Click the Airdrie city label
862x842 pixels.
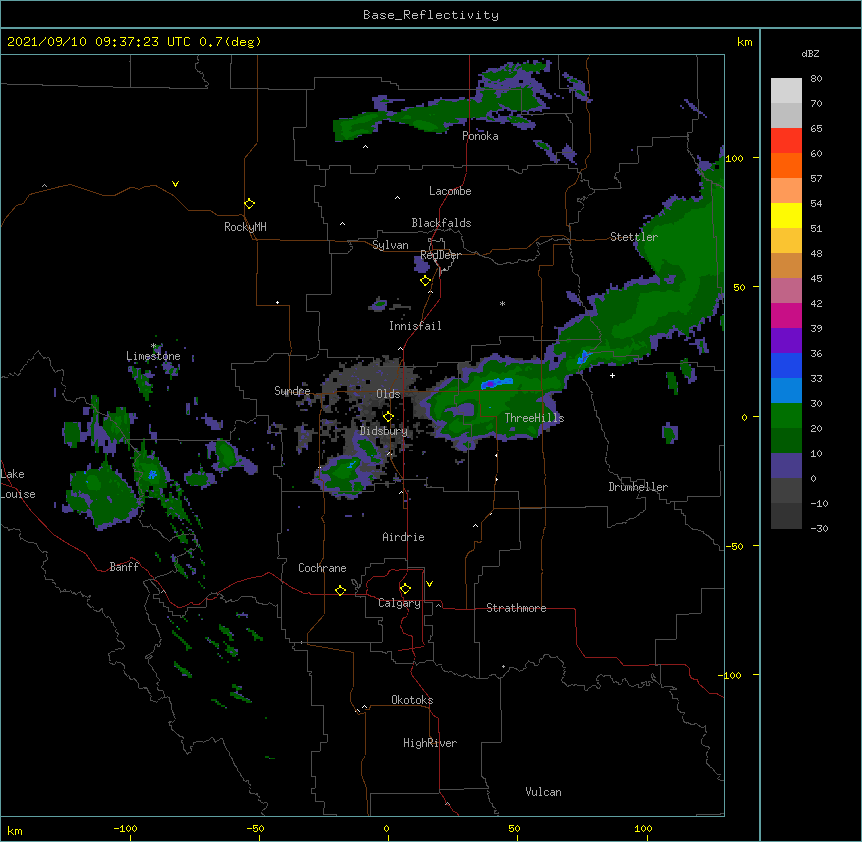click(403, 537)
